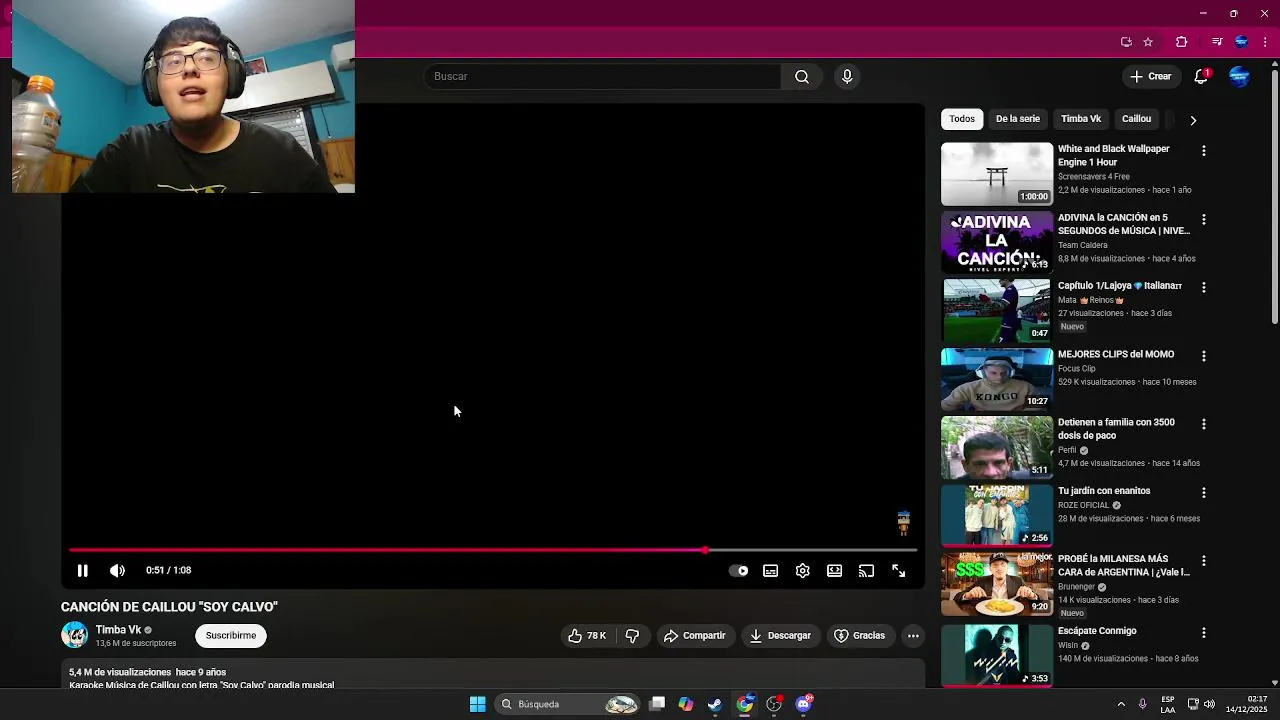Viewport: 1280px width, 720px height.
Task: Open Discord from the taskbar
Action: (804, 704)
